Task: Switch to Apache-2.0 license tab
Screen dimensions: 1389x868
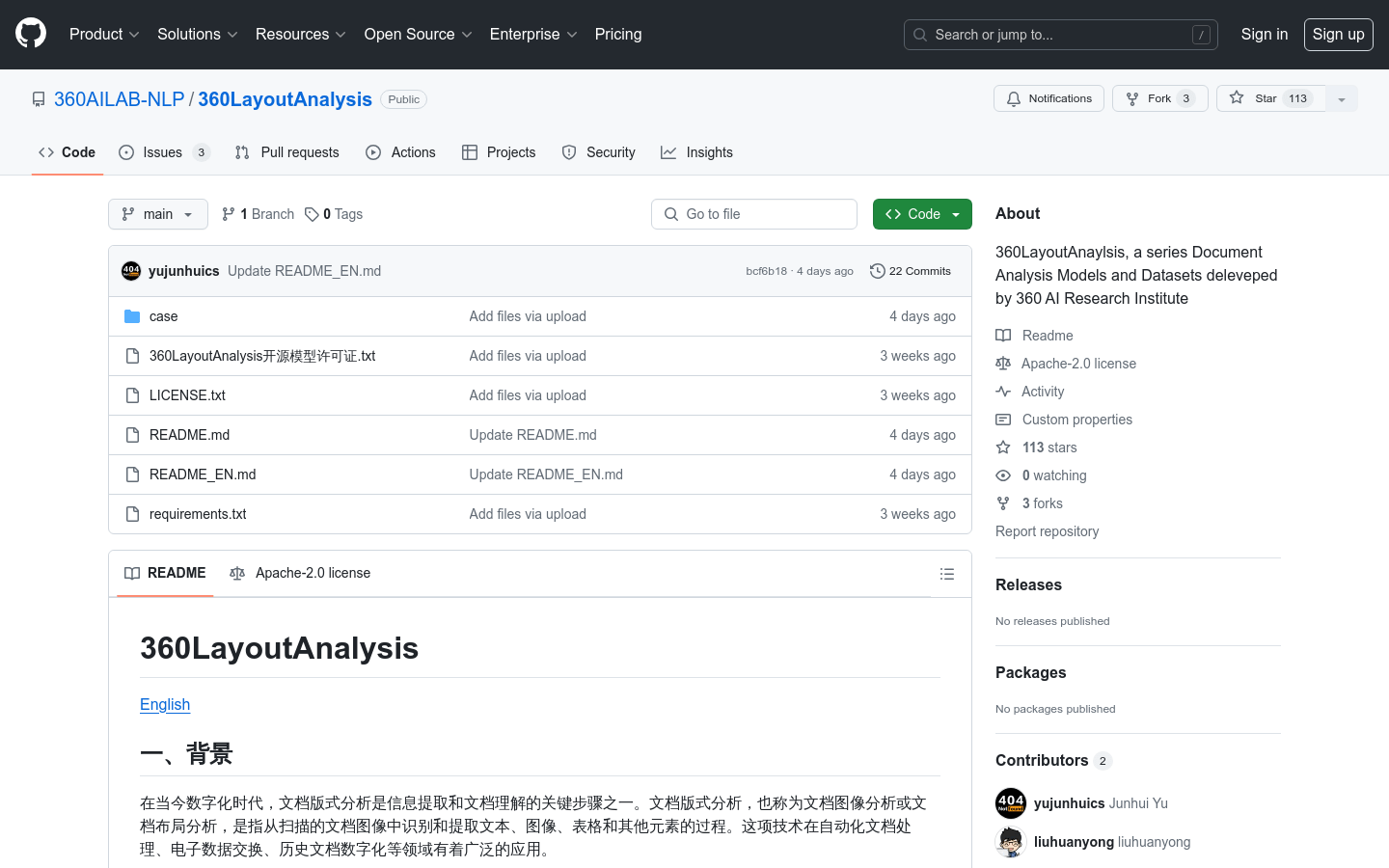Action: (x=300, y=573)
